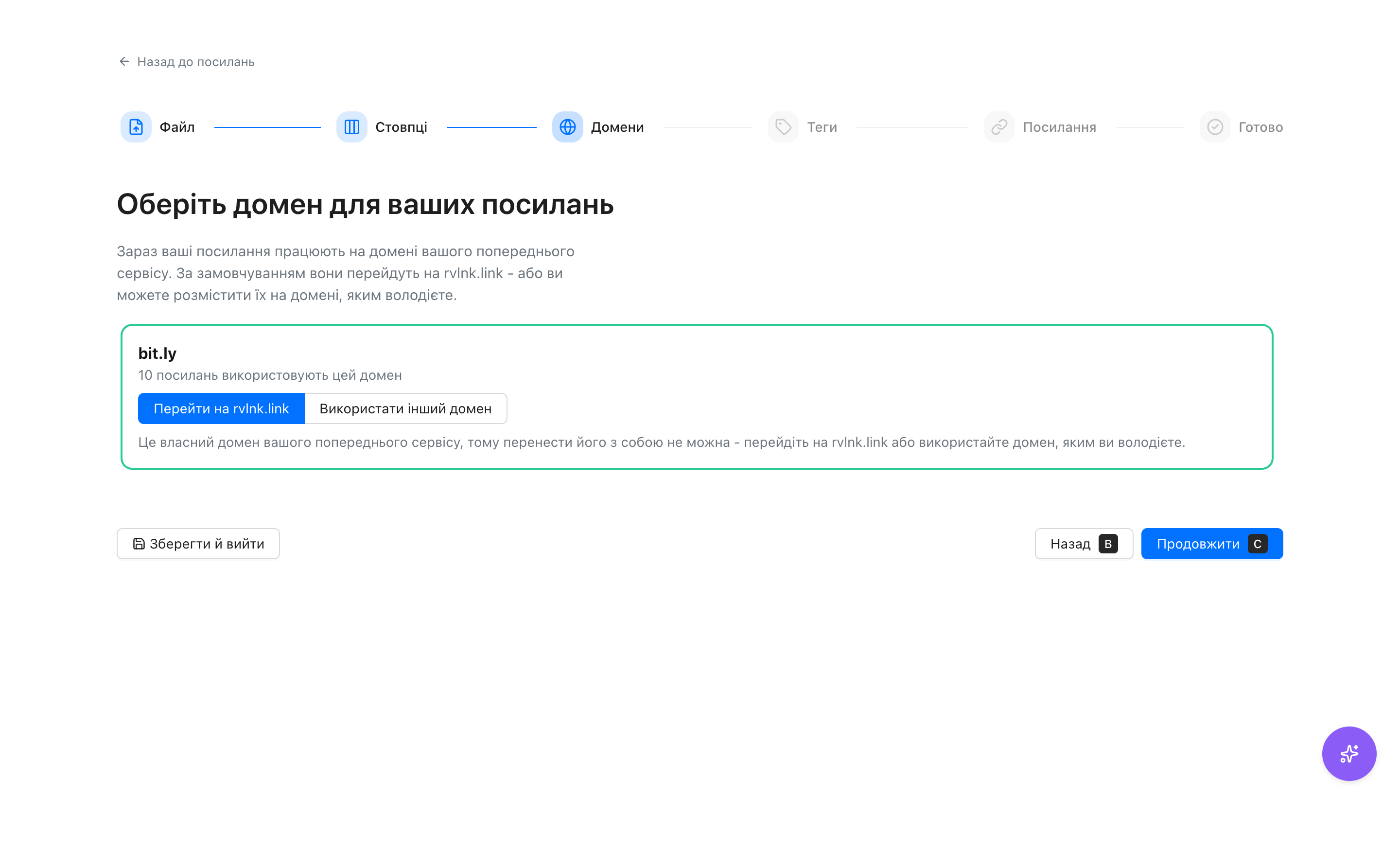Click the floppy disk icon in Зберегти й вийти
The height and width of the screenshot is (851, 1400).
(139, 544)
